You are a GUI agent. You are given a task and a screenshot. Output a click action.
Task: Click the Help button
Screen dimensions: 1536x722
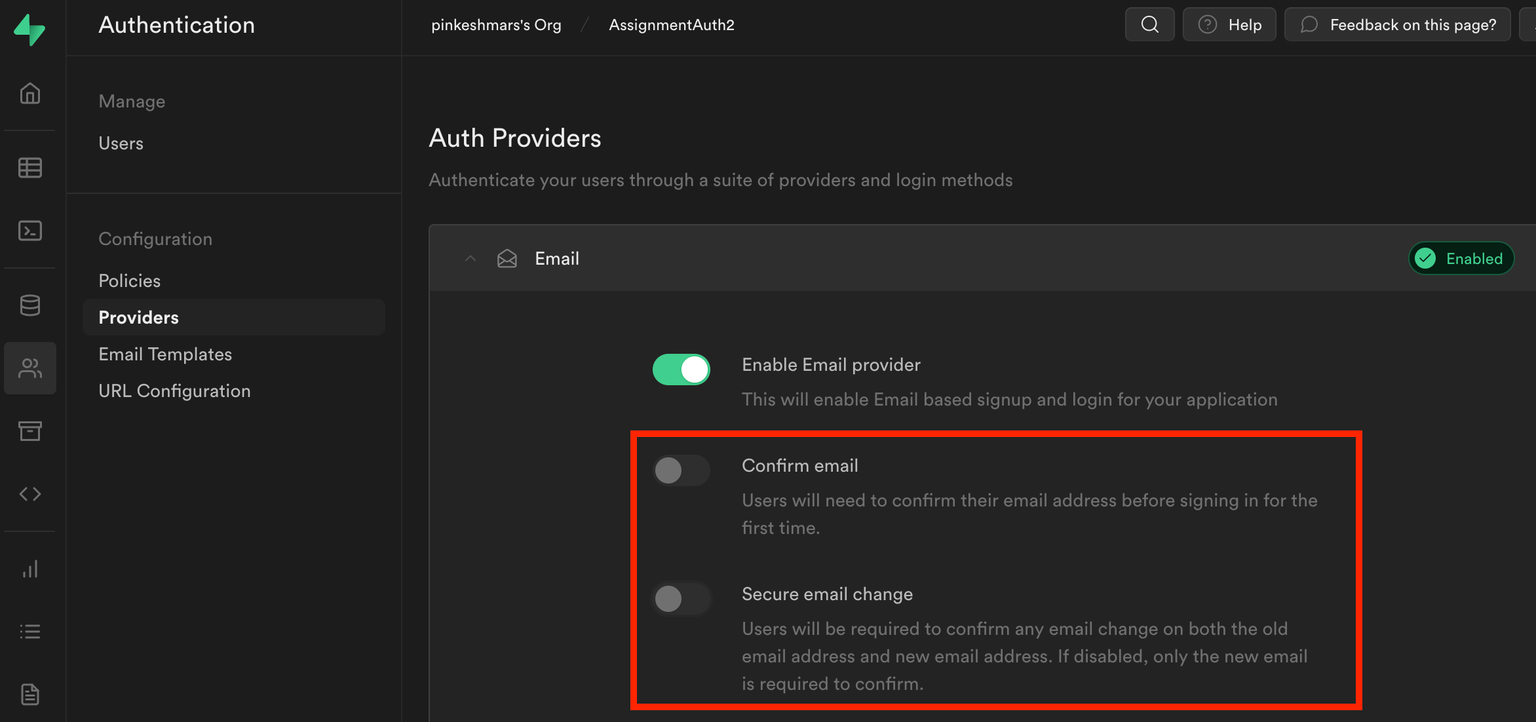1229,25
